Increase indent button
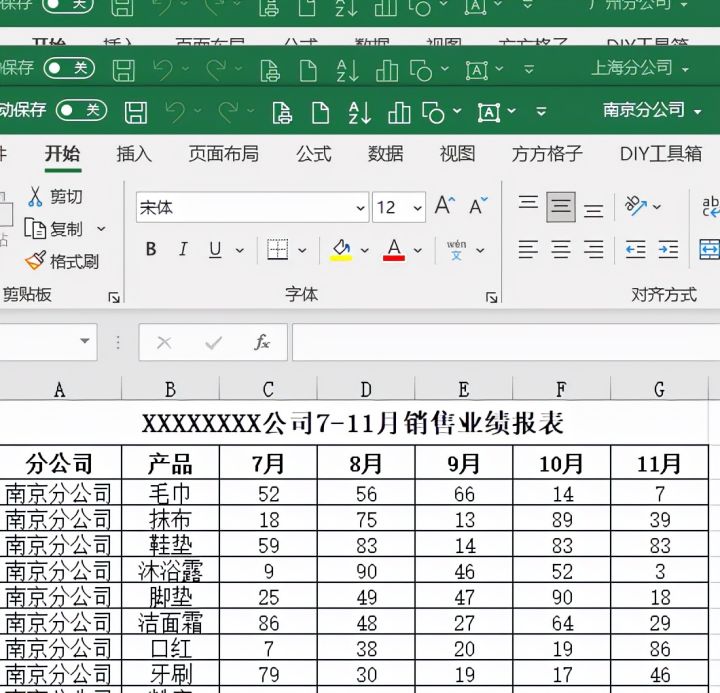 (x=668, y=250)
